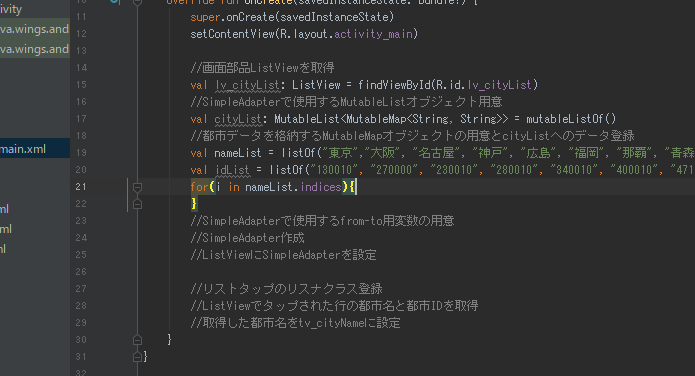Click the comment //取得した都市名をtv_cityNameに設定
The height and width of the screenshot is (376, 695).
[x=295, y=323]
